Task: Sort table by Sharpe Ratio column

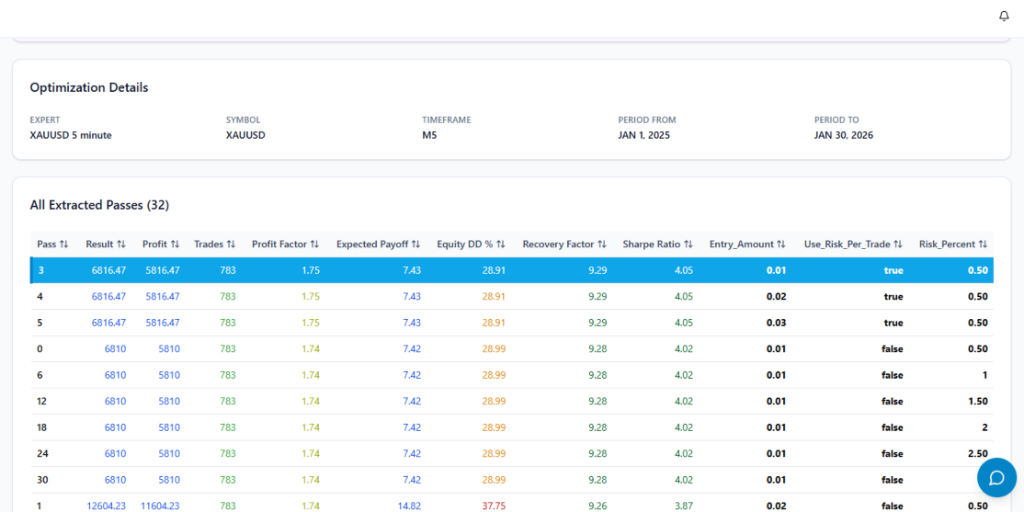Action: pos(658,244)
